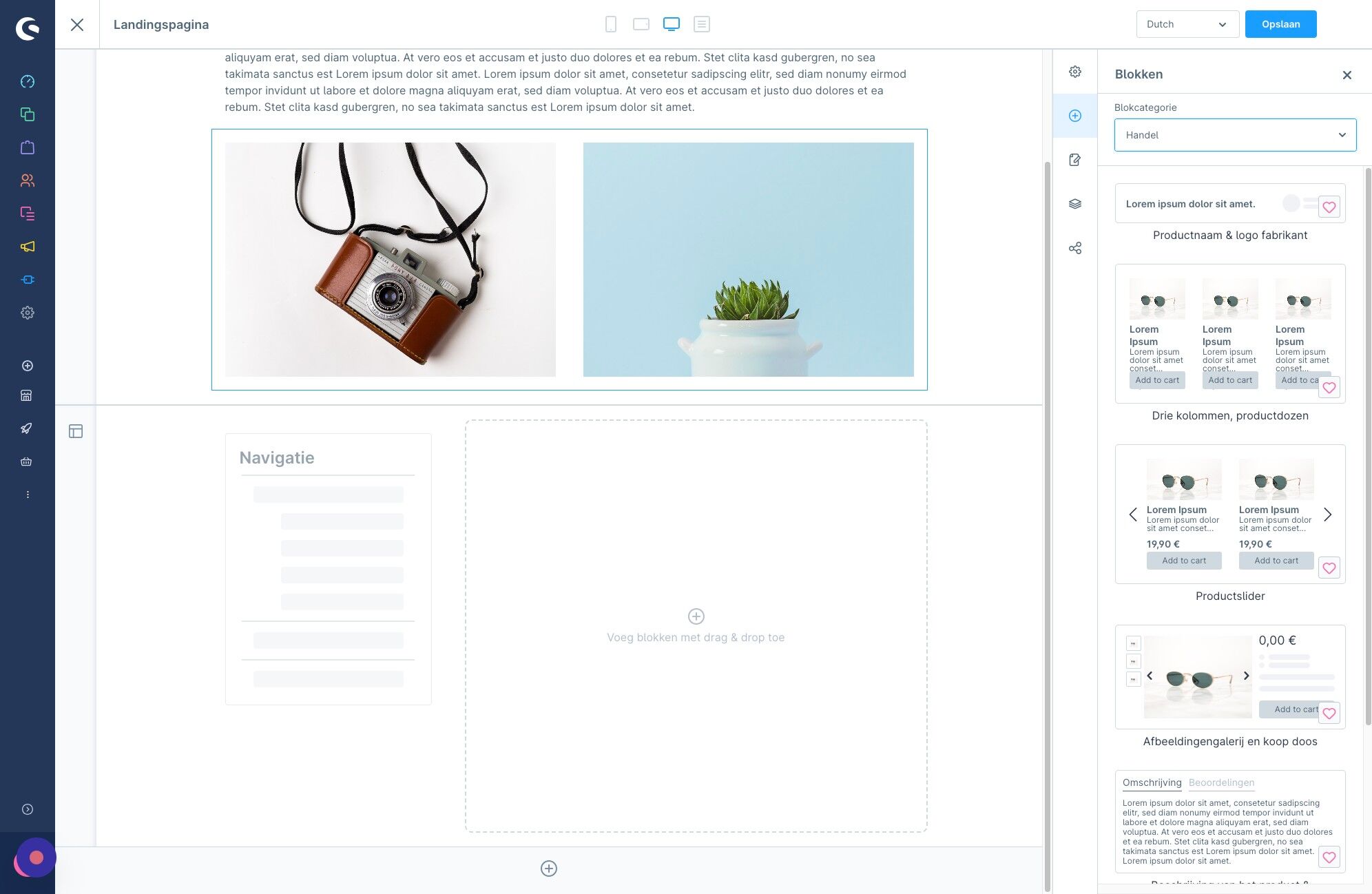
Task: Click the section layout icon beside Navigatie
Action: point(76,431)
